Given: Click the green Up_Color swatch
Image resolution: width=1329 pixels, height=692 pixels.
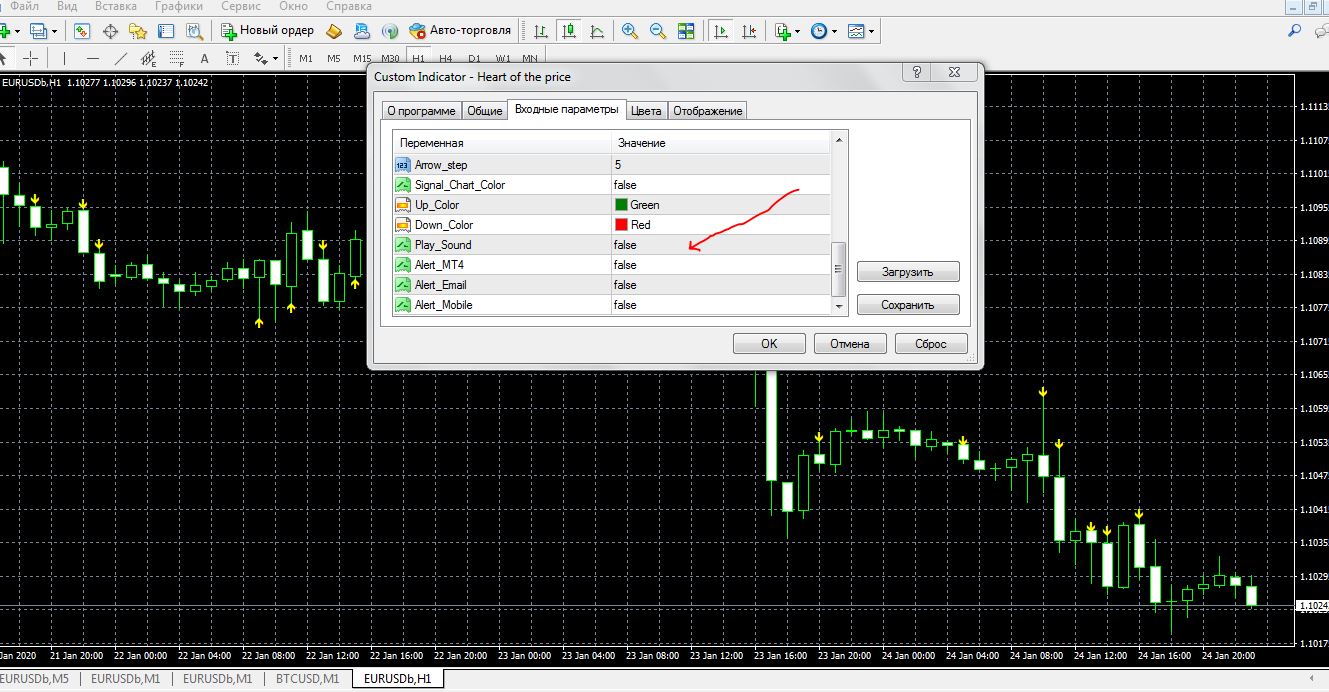Looking at the screenshot, I should click(x=621, y=205).
